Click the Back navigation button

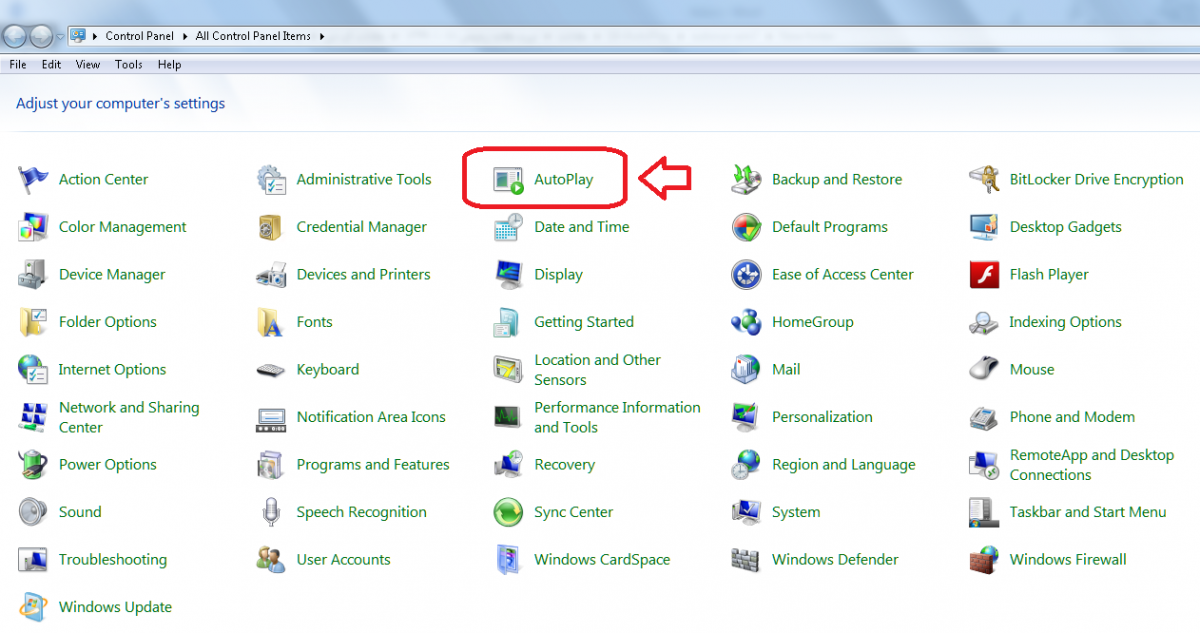click(x=15, y=36)
